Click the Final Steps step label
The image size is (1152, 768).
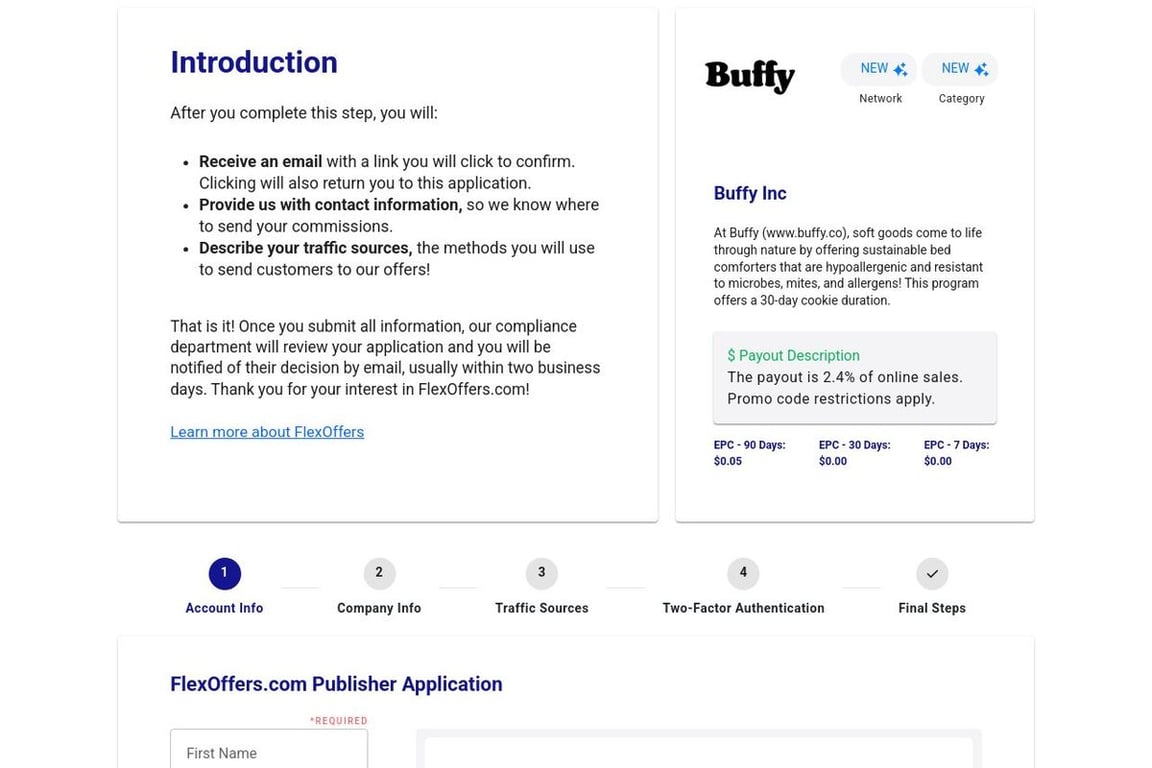tap(932, 608)
